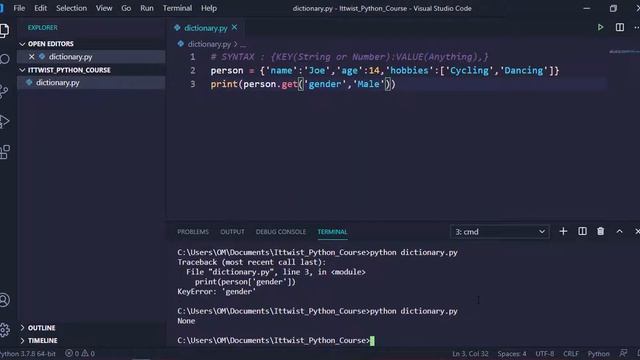640x360 pixels.
Task: Click the EXPLORER panel title
Action: click(x=42, y=27)
